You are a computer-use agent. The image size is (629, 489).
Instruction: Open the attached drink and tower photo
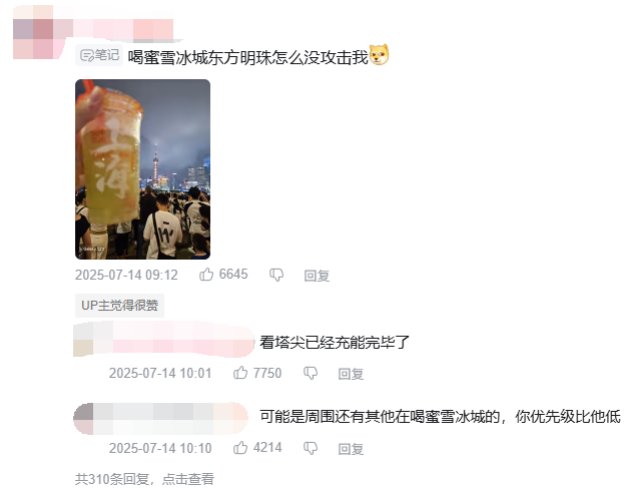click(x=142, y=169)
